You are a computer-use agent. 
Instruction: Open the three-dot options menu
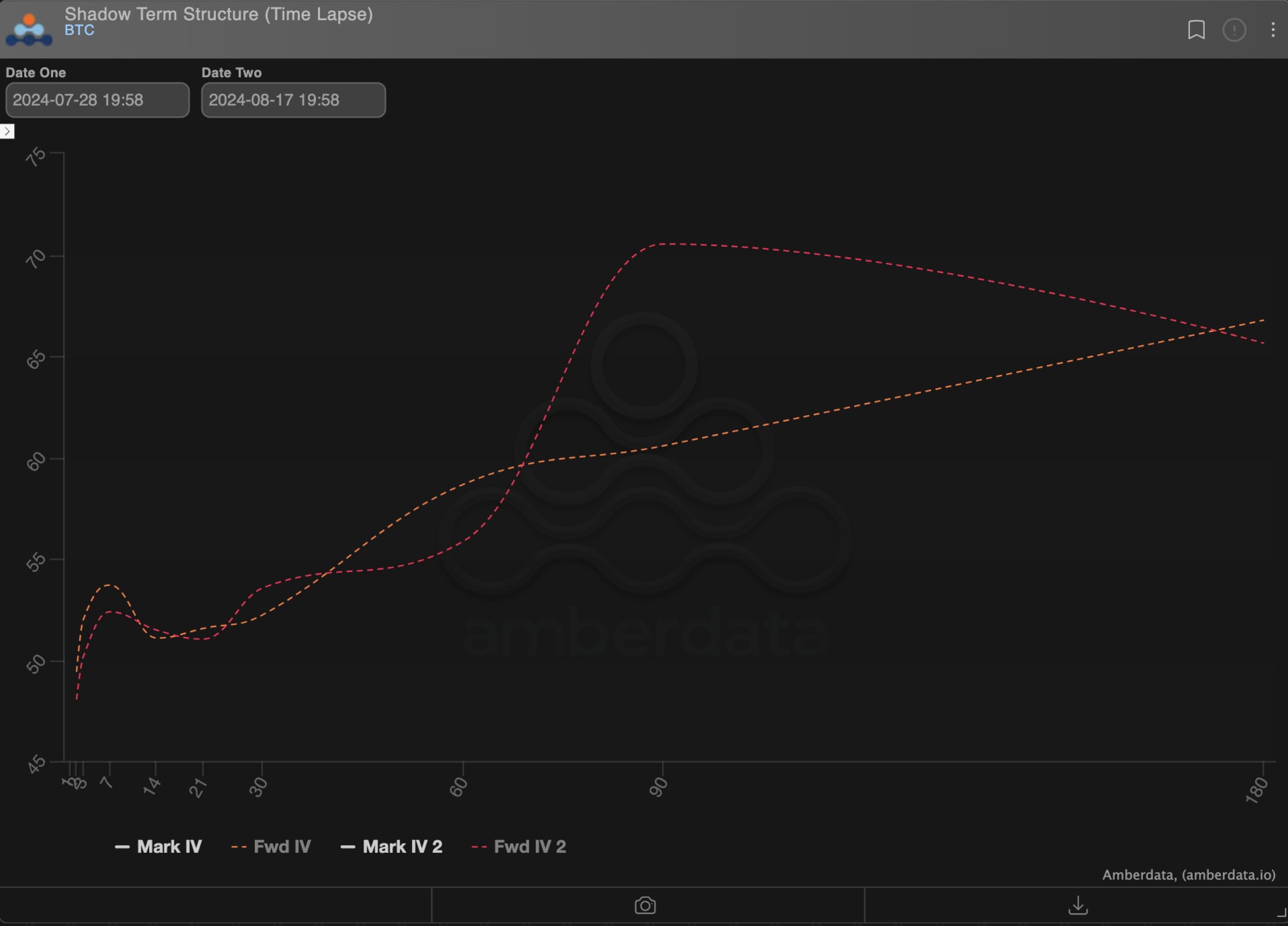click(x=1273, y=30)
